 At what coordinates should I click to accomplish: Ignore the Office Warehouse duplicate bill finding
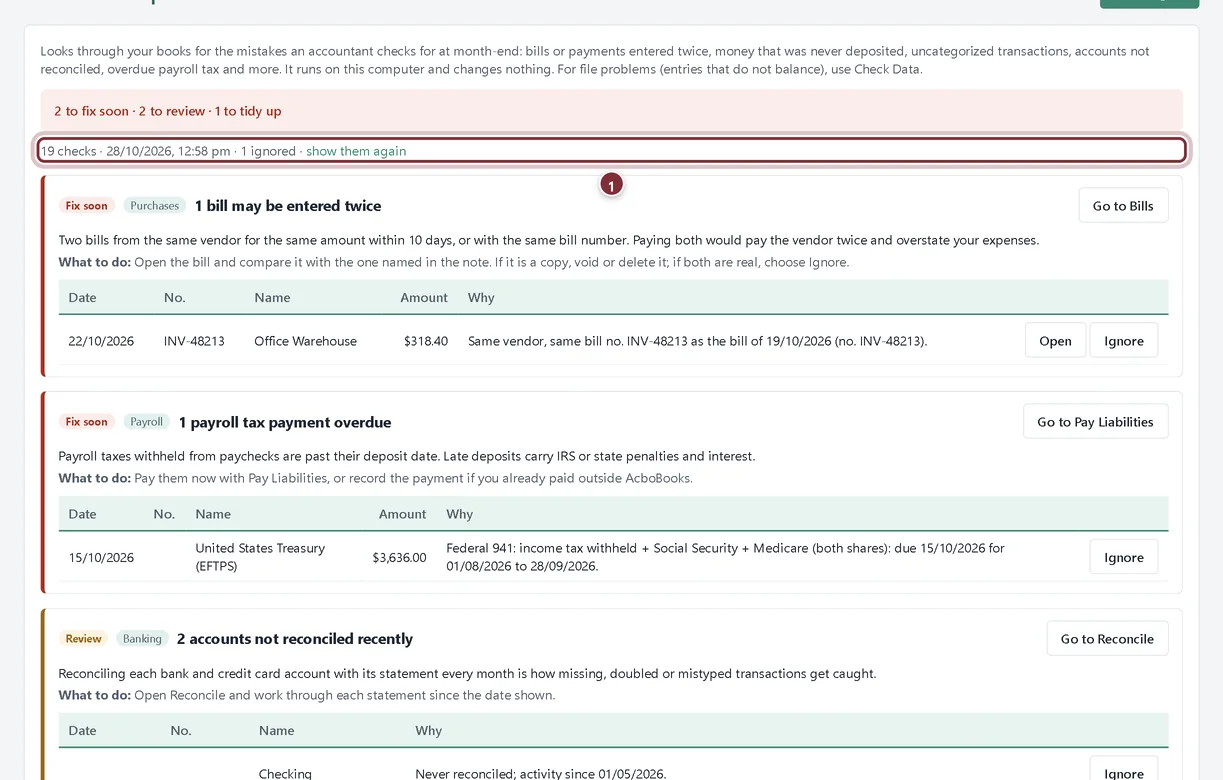[1124, 341]
